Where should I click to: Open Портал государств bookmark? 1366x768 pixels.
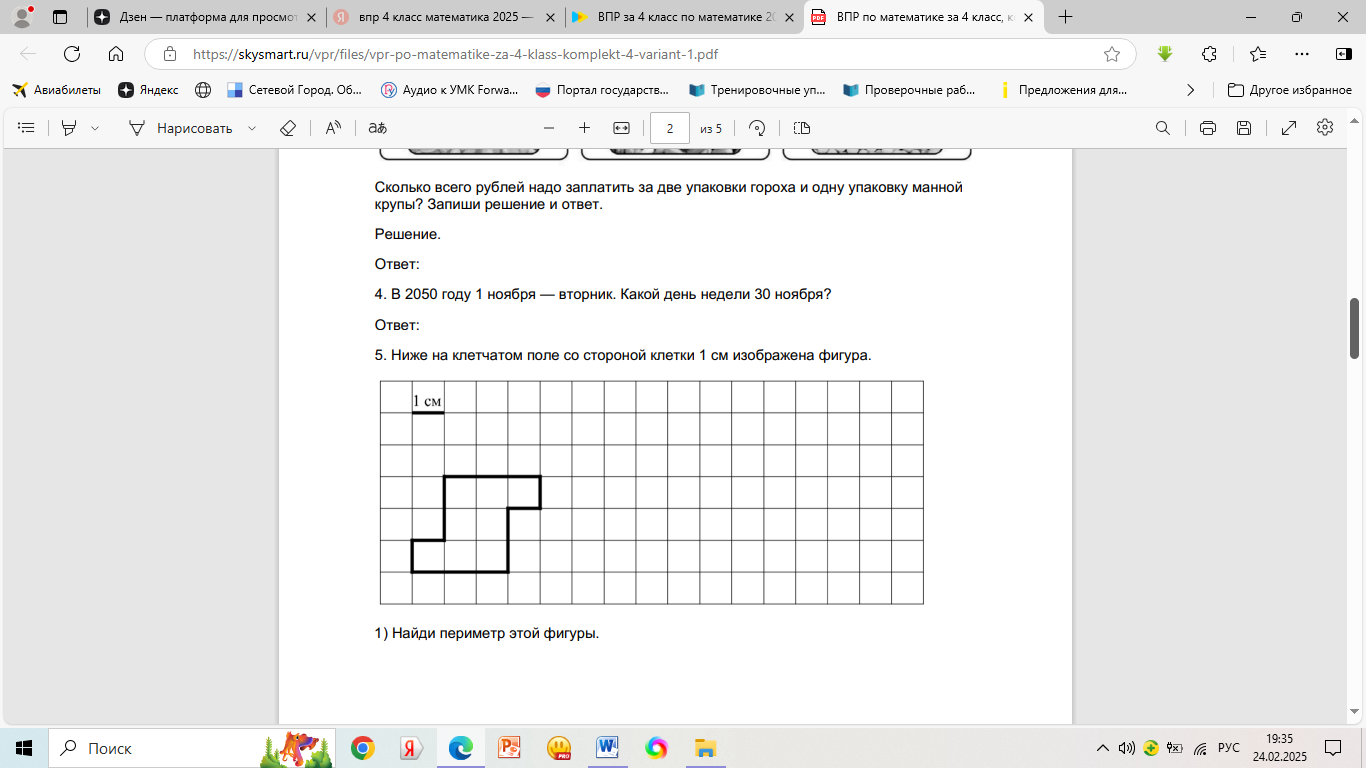pos(603,90)
